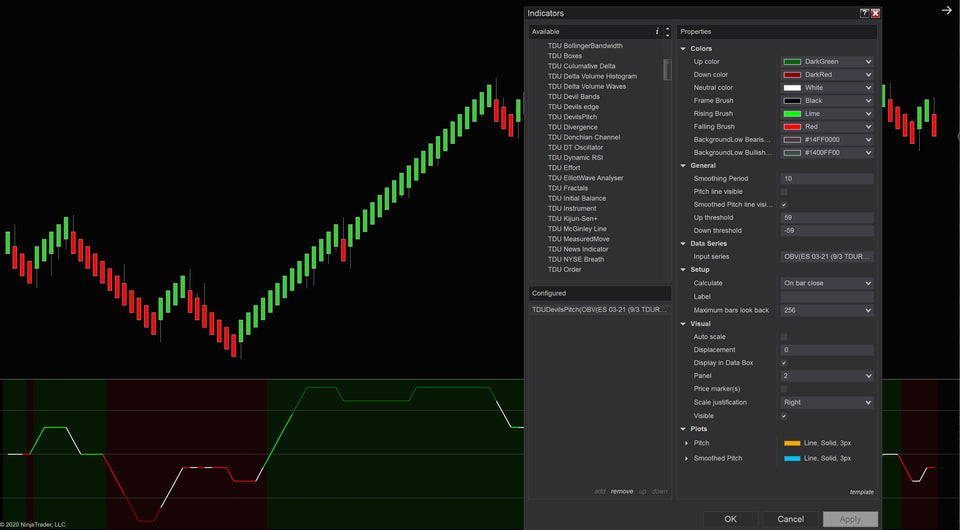
Task: Uncheck the Display in Data Box checkbox
Action: pos(784,363)
